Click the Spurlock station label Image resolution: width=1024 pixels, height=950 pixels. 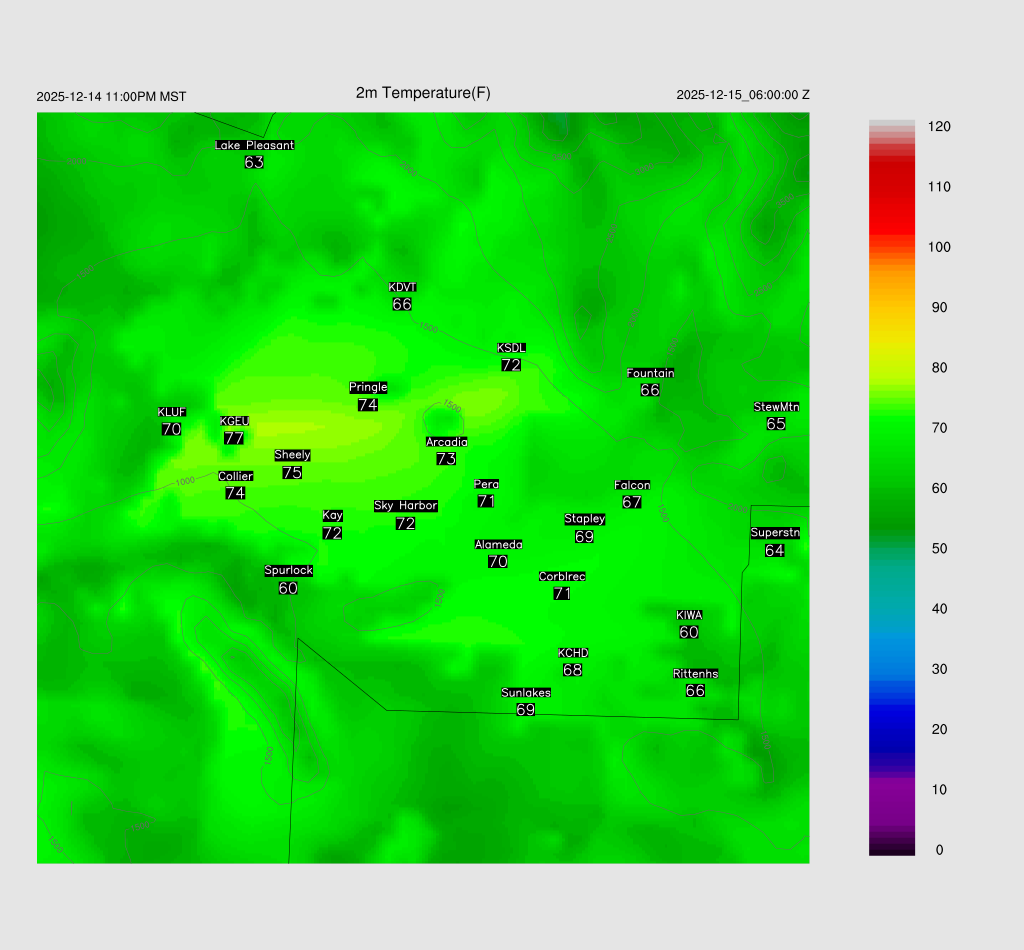coord(288,571)
